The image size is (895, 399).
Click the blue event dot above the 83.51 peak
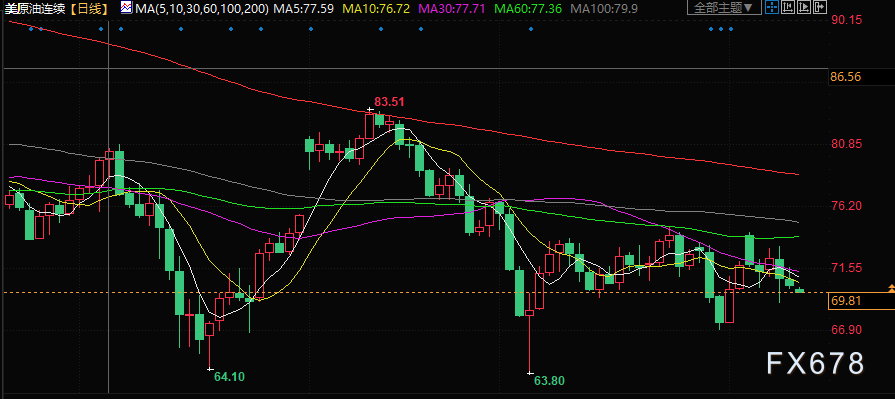tap(380, 29)
